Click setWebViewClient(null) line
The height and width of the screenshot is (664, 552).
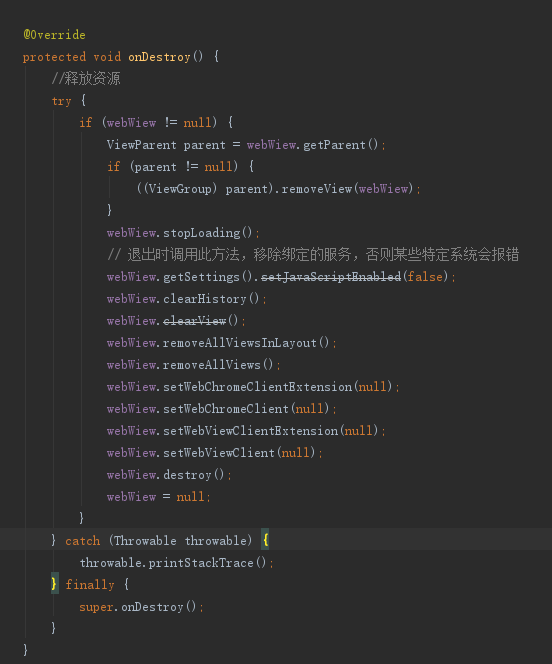tap(215, 453)
